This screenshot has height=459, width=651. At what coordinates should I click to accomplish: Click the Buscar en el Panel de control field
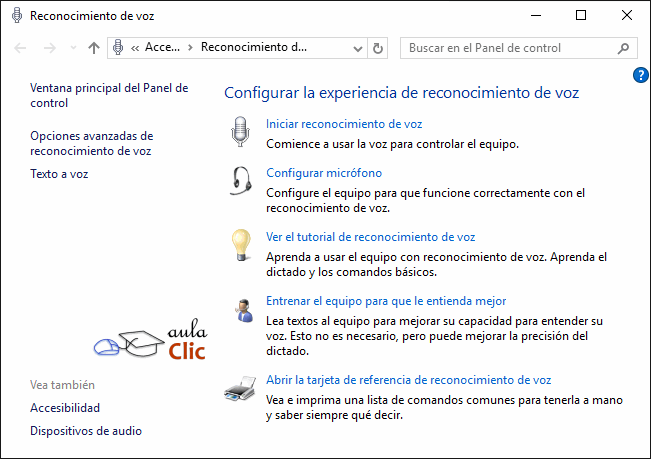click(x=510, y=48)
